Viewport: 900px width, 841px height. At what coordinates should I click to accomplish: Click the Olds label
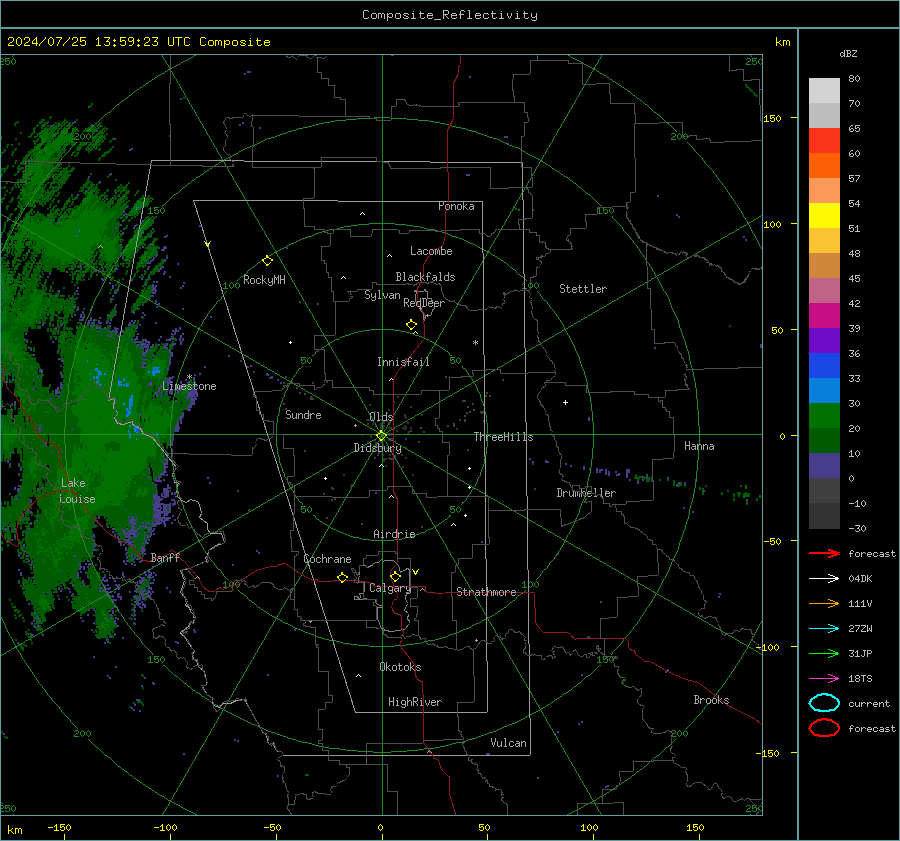click(x=381, y=417)
